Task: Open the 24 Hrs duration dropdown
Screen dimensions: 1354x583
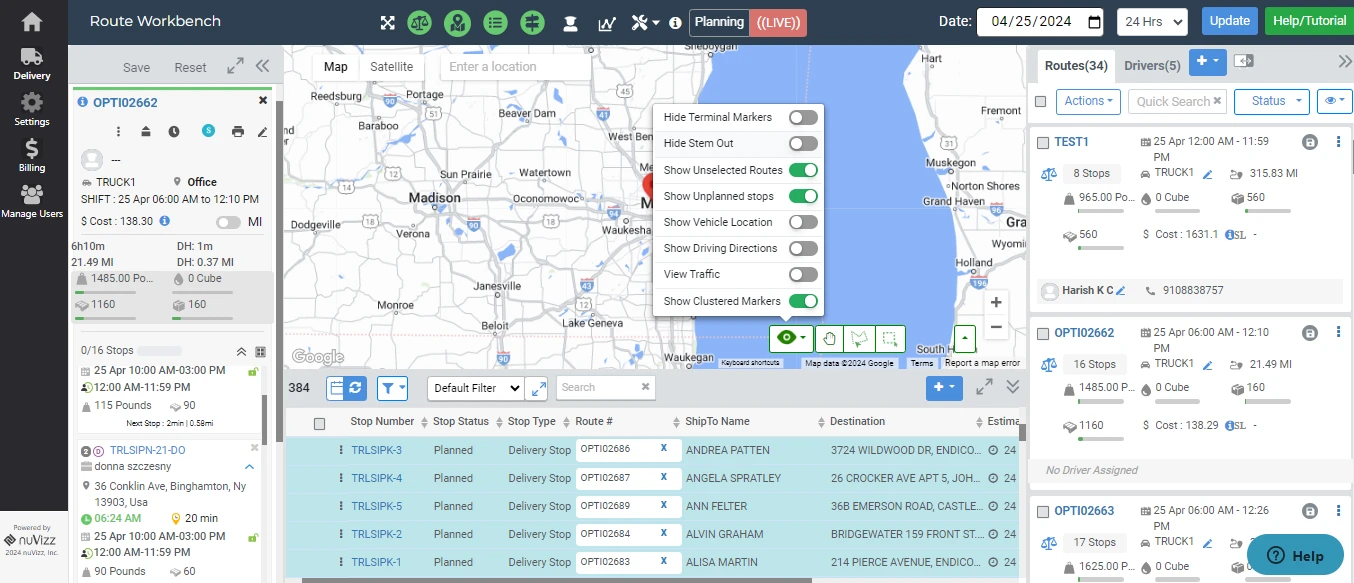Action: (x=1152, y=21)
